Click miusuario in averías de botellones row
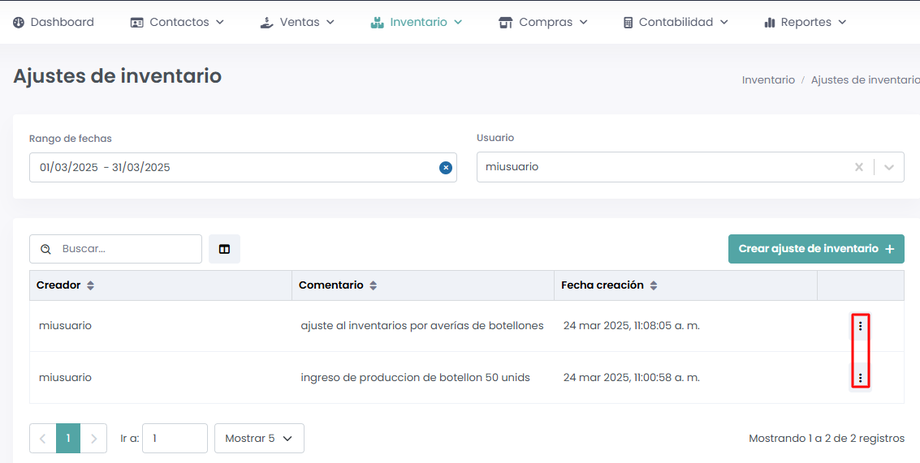Image resolution: width=920 pixels, height=463 pixels. pyautogui.click(x=65, y=326)
